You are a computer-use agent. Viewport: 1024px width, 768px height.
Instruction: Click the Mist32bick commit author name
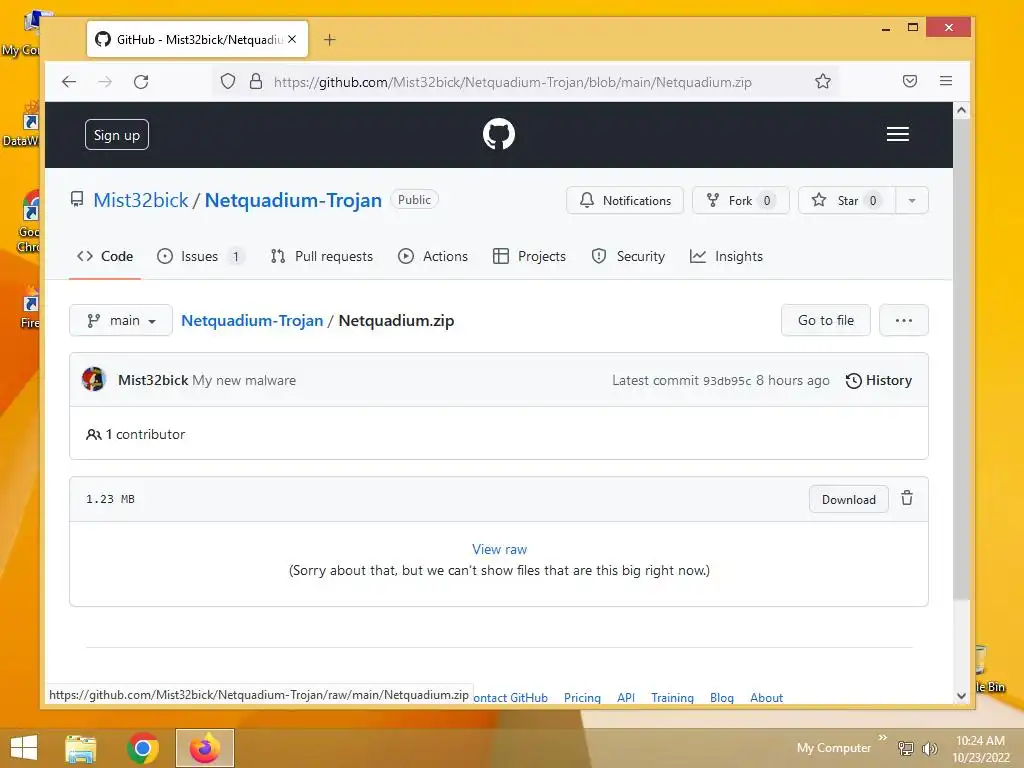point(153,380)
